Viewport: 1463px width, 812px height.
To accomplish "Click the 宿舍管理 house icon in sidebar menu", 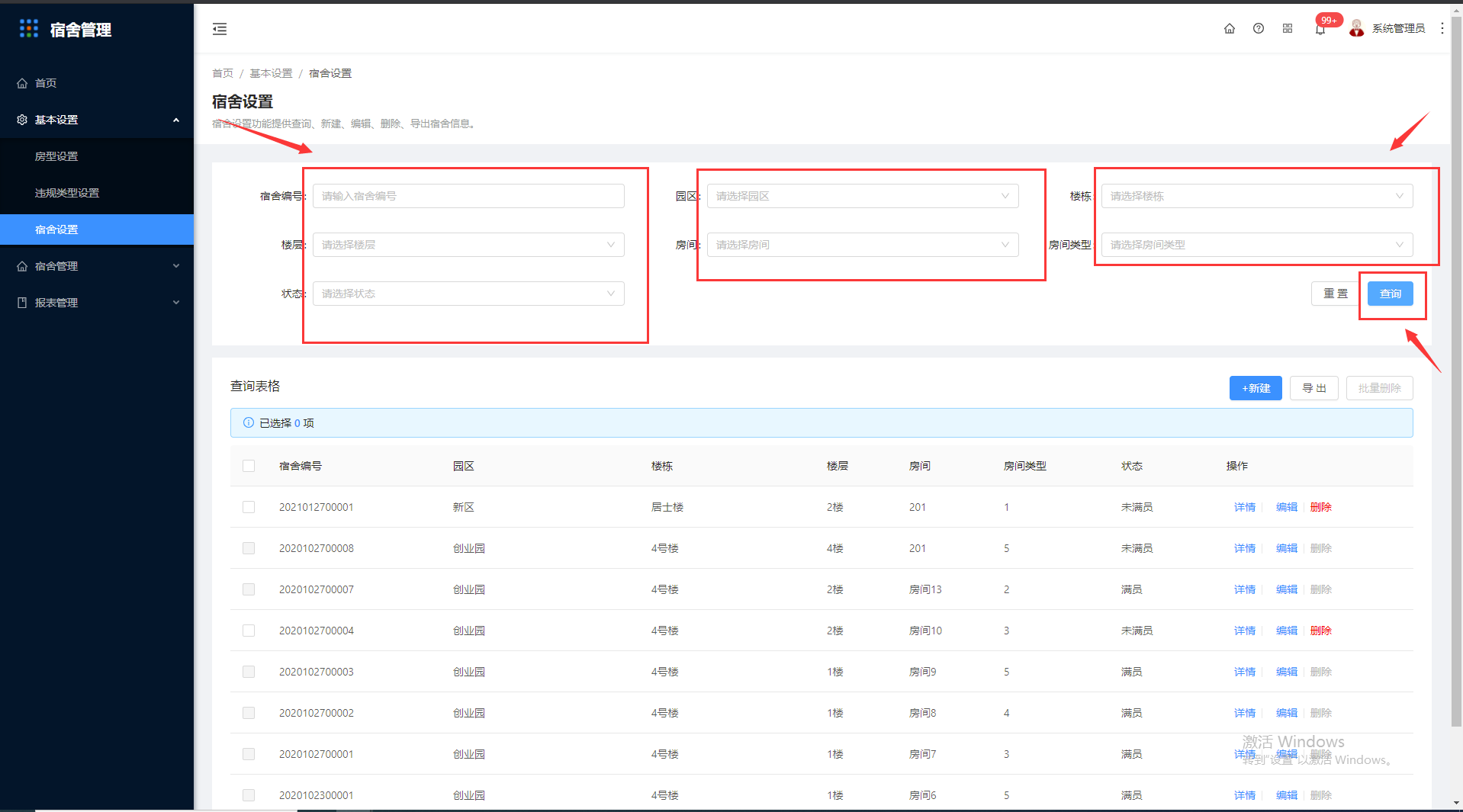I will click(x=22, y=266).
